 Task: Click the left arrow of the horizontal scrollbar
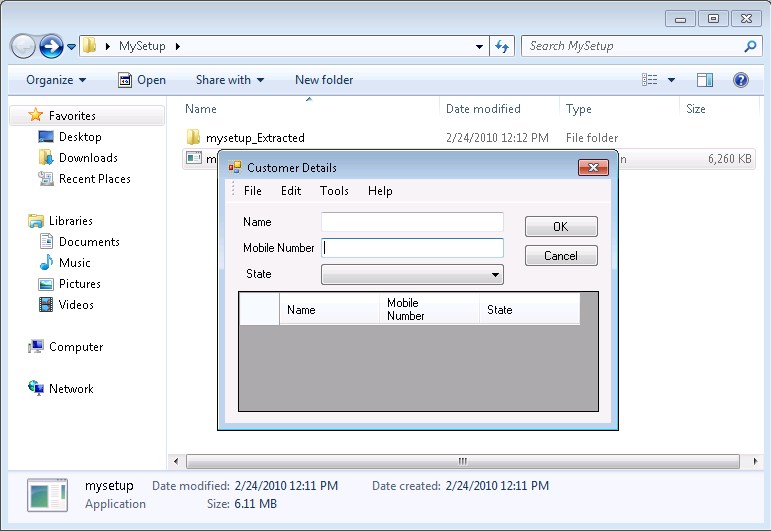pos(176,461)
